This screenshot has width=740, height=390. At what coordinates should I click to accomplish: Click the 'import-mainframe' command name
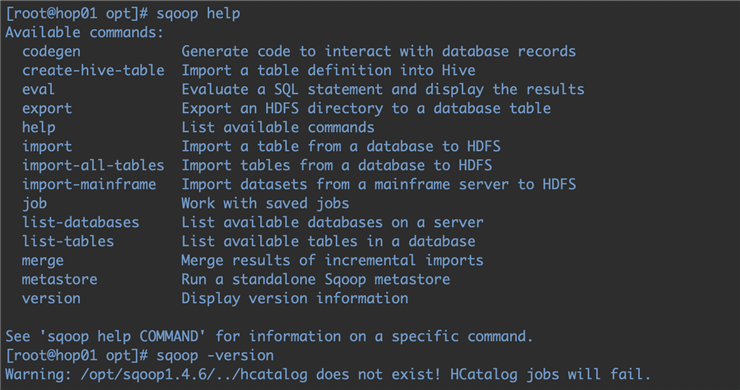tap(89, 184)
